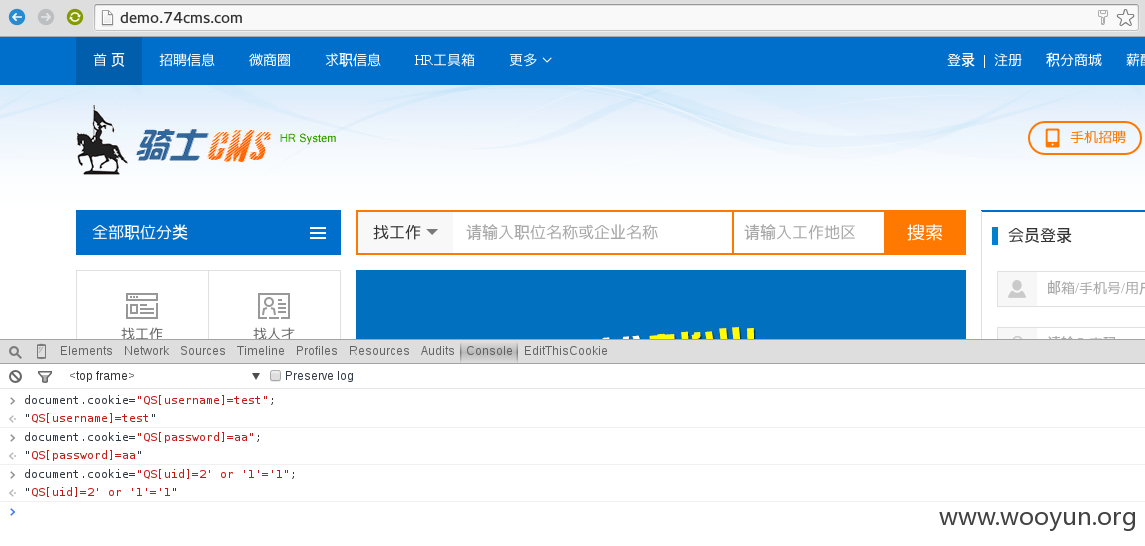This screenshot has height=546, width=1145.
Task: Click the console filter funnel icon
Action: [45, 377]
